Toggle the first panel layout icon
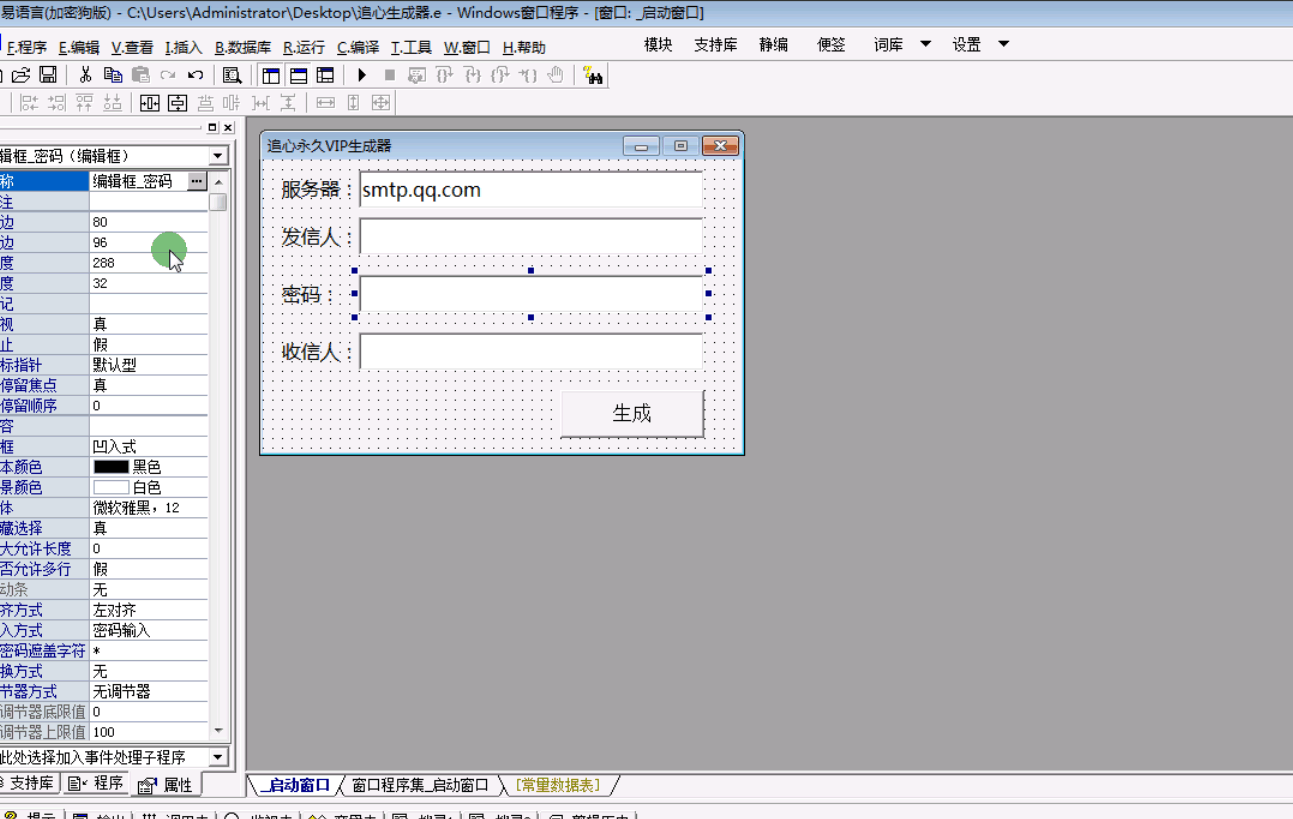Viewport: 1293px width, 819px height. click(271, 75)
